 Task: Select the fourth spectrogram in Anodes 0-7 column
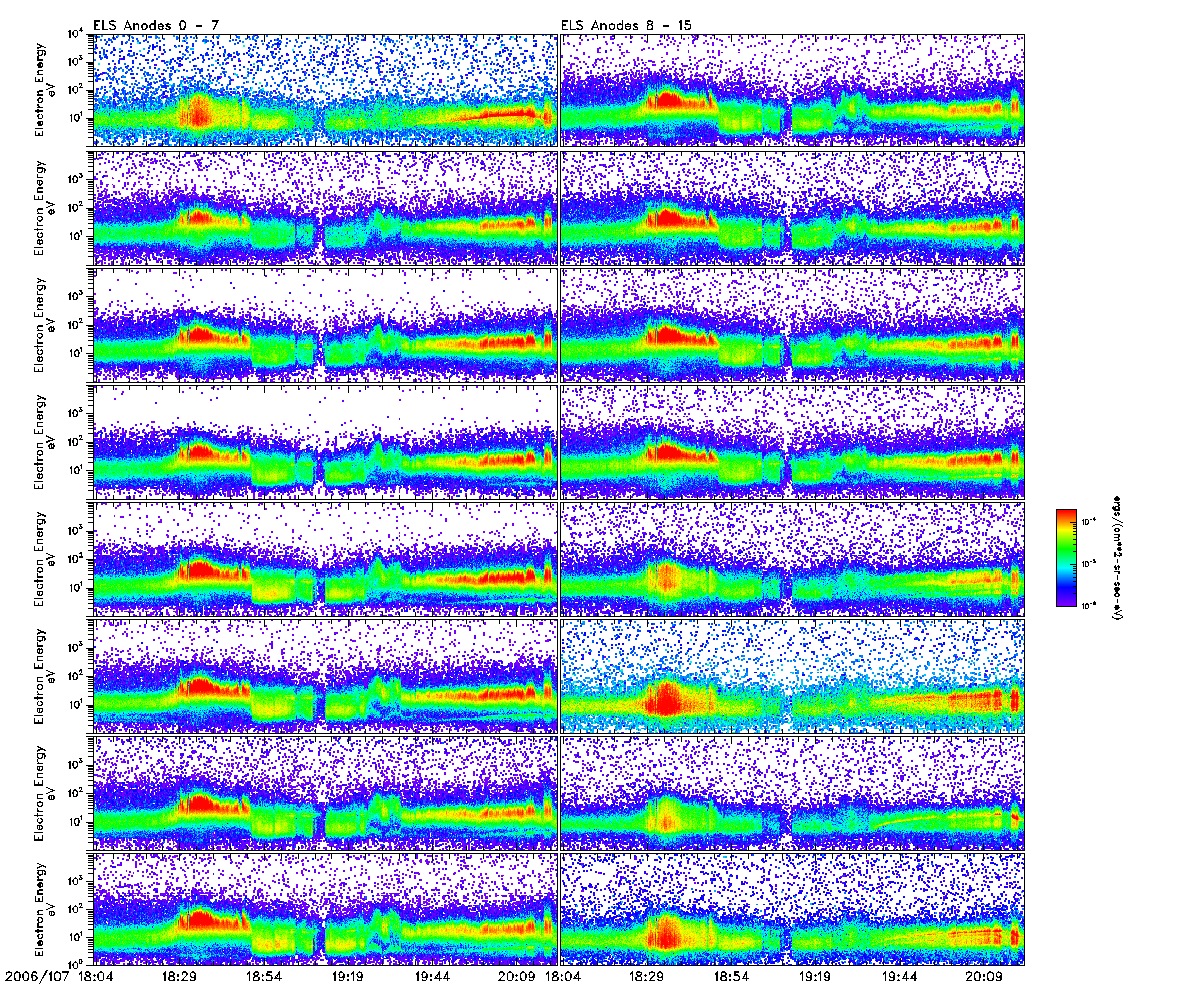(324, 440)
